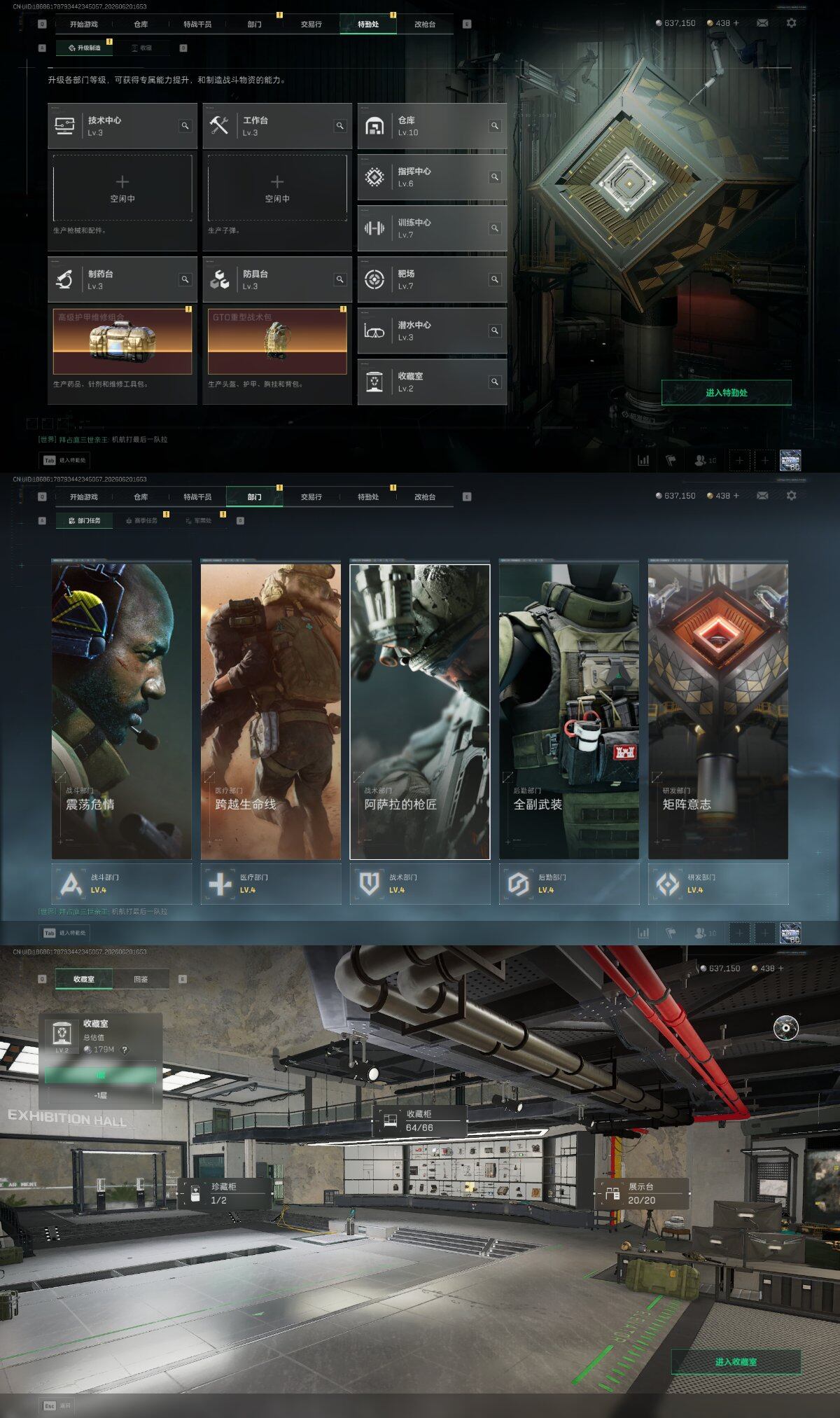This screenshot has width=840, height=1418.
Task: Open player avatar on the 特勤处 screen
Action: (790, 460)
